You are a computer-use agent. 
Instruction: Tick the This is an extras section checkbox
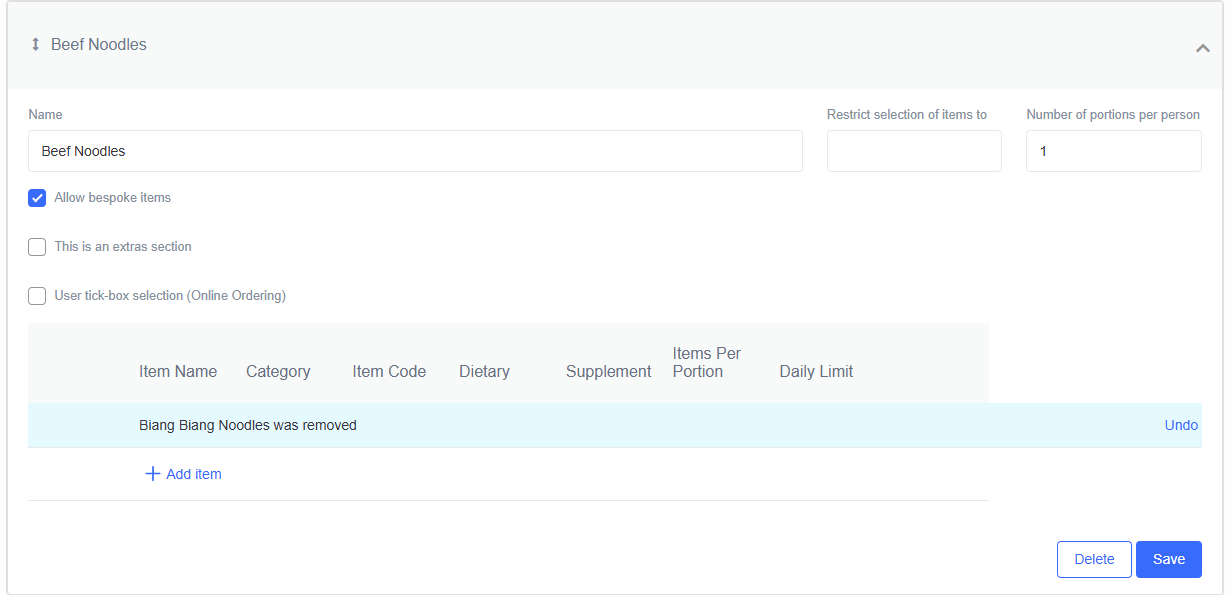[x=37, y=247]
